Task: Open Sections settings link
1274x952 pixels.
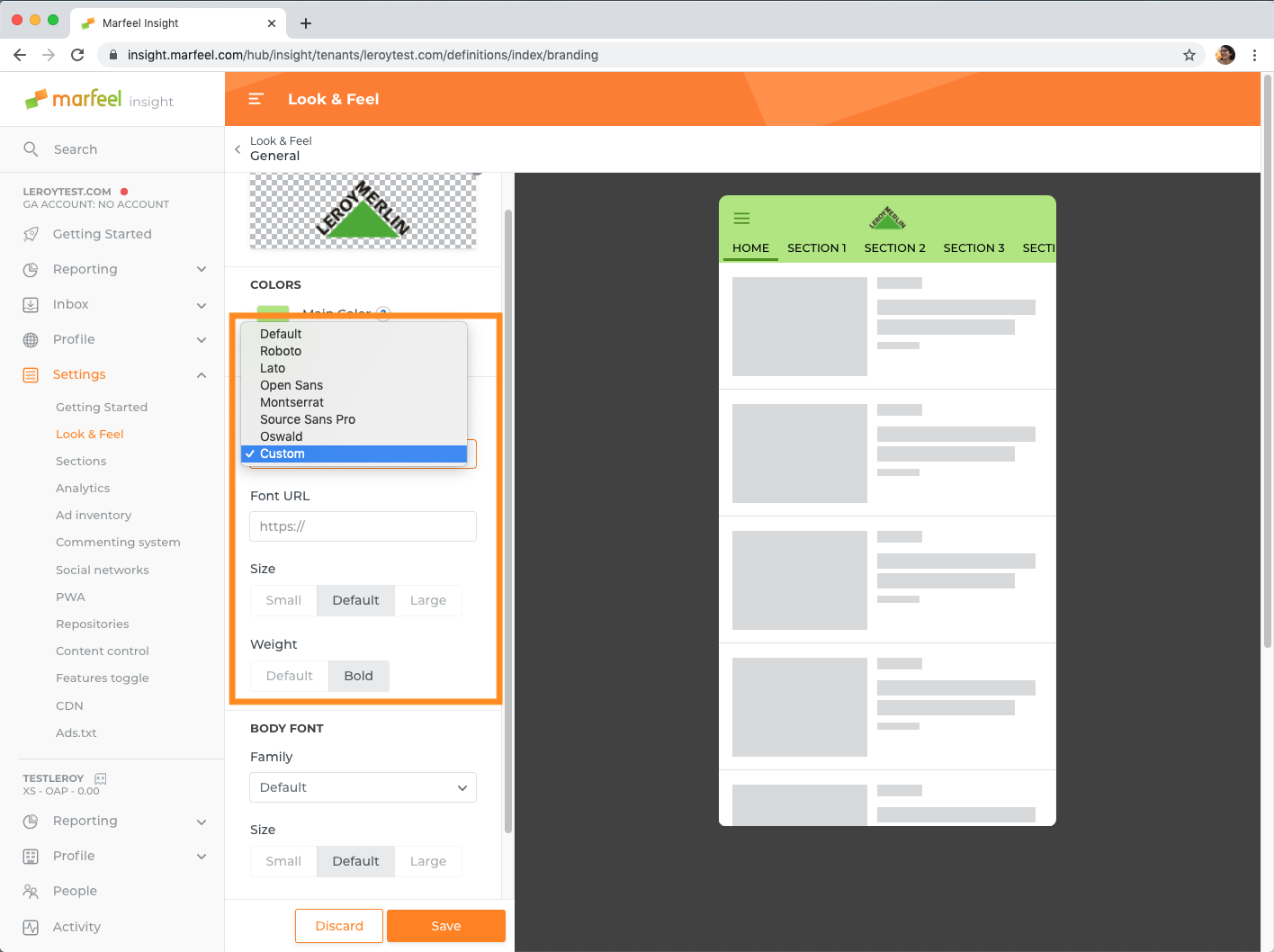Action: pyautogui.click(x=81, y=461)
